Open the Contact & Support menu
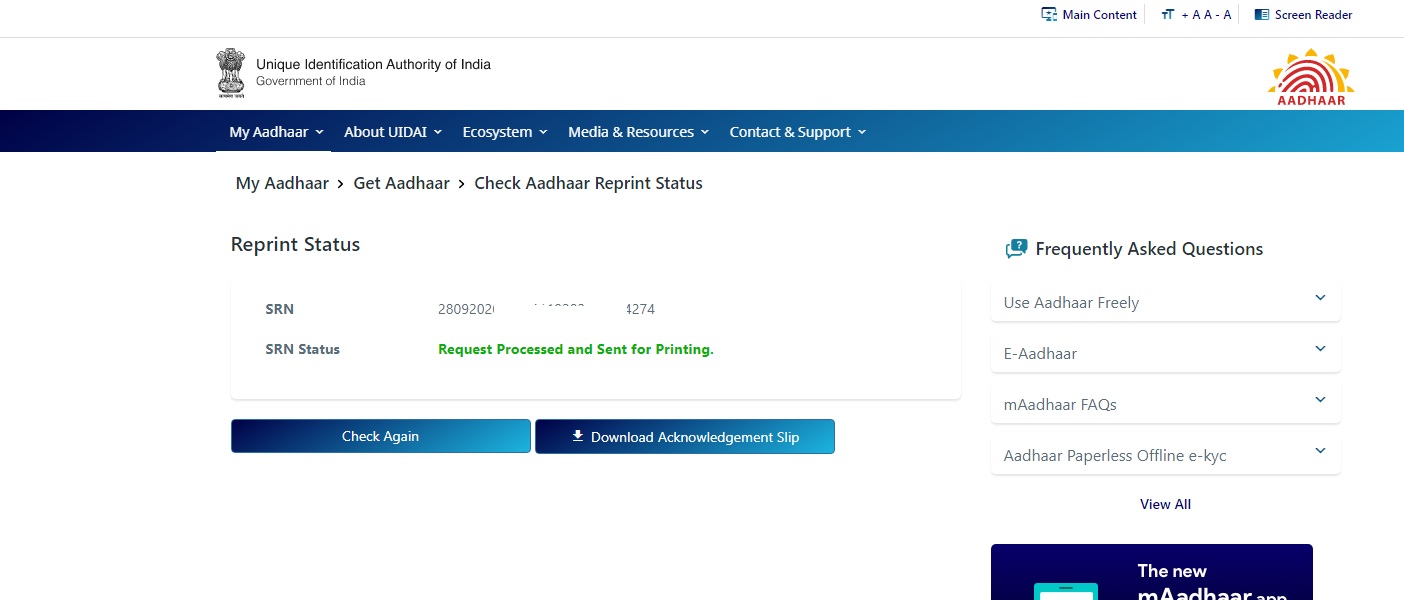The image size is (1404, 600). point(798,132)
